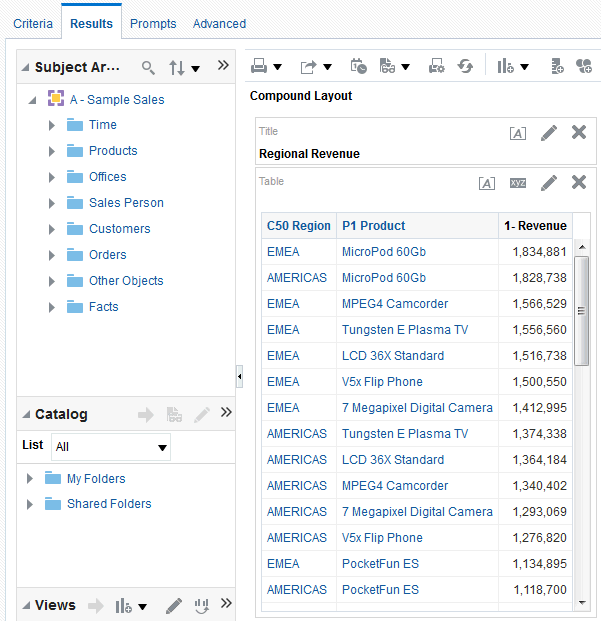Open the Advanced tab
Image resolution: width=601 pixels, height=621 pixels.
[x=219, y=23]
